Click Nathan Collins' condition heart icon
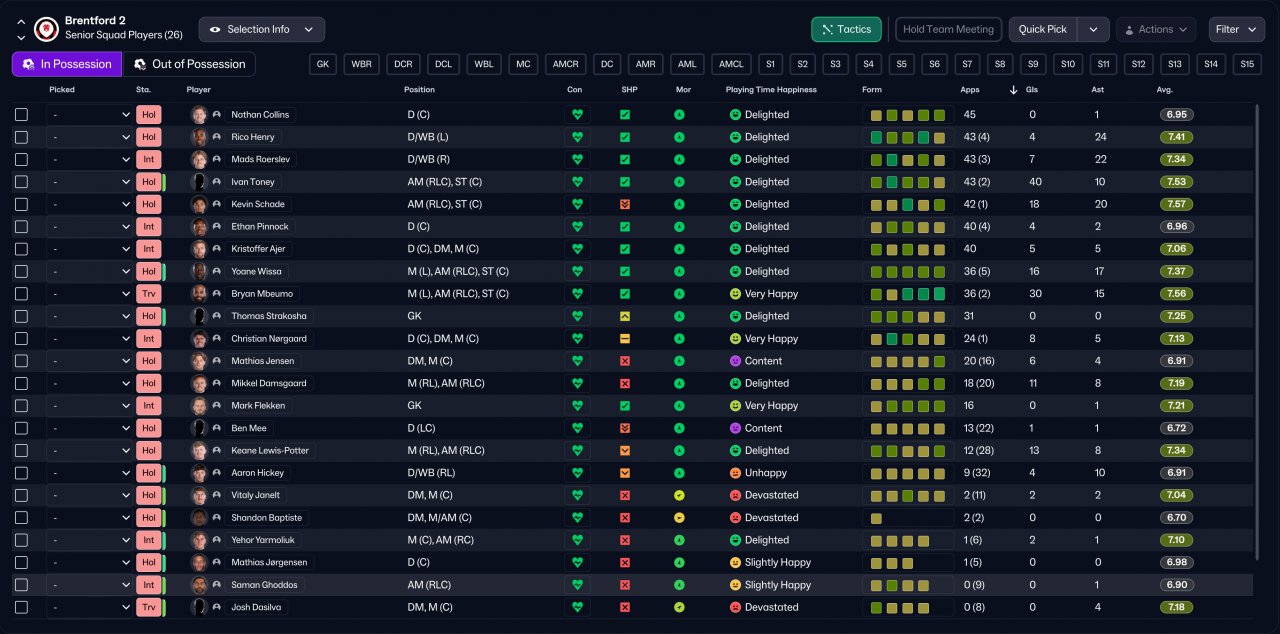This screenshot has height=634, width=1280. click(577, 115)
